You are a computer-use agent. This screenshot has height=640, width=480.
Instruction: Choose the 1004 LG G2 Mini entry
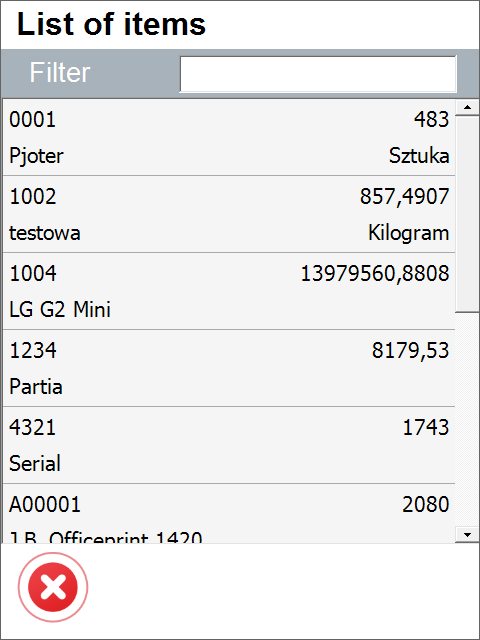[229, 291]
